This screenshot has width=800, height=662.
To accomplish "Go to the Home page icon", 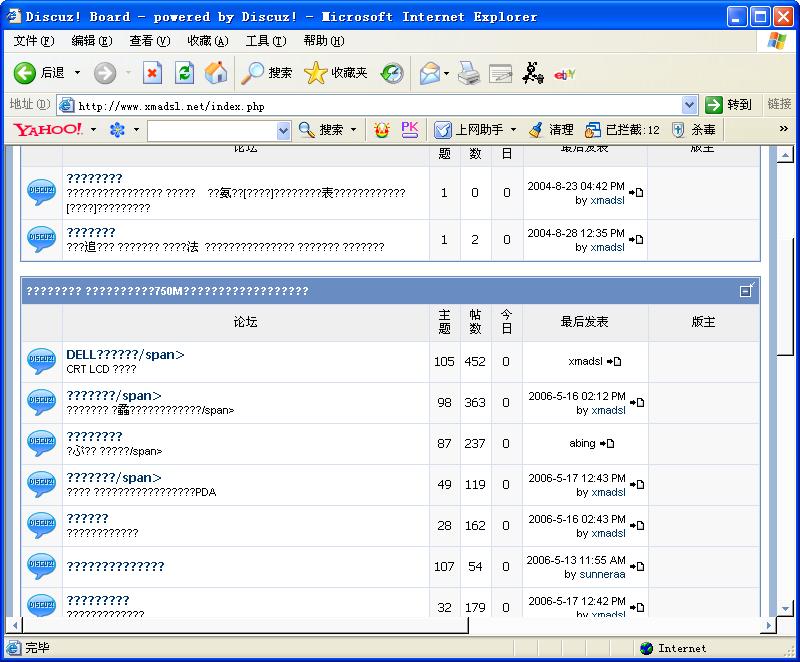I will pyautogui.click(x=216, y=72).
